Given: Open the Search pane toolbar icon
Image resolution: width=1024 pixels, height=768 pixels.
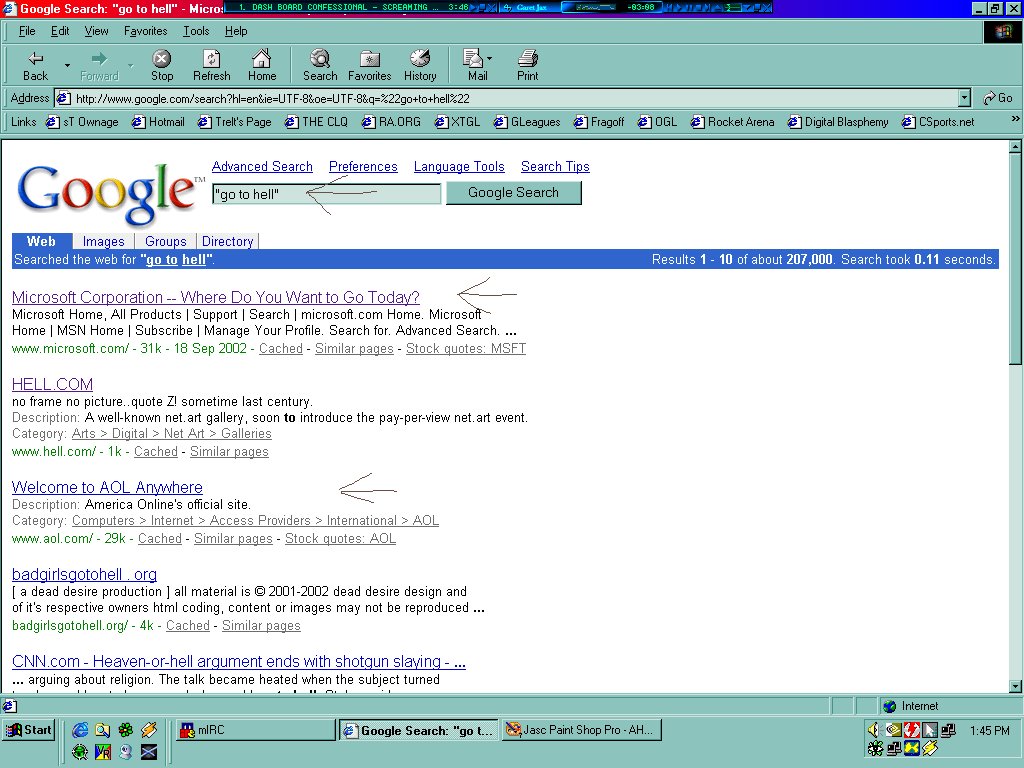Looking at the screenshot, I should pyautogui.click(x=320, y=65).
